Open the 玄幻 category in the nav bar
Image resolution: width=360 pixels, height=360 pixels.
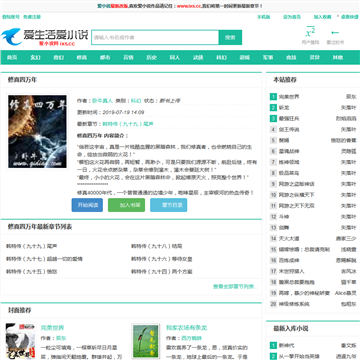click(35, 57)
